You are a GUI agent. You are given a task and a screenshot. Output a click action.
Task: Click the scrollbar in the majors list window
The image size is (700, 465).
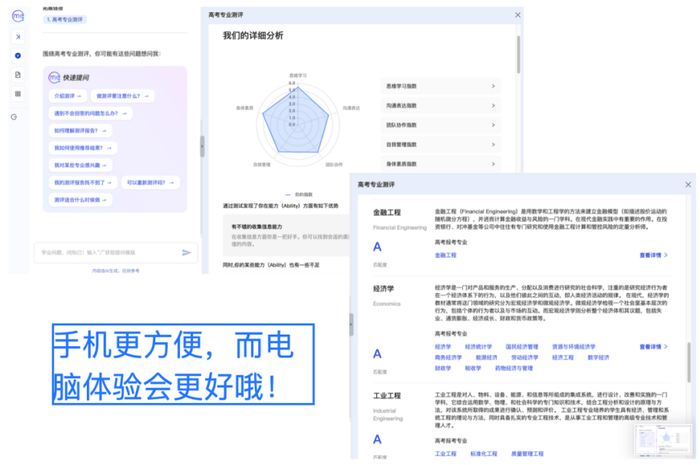pos(689,362)
